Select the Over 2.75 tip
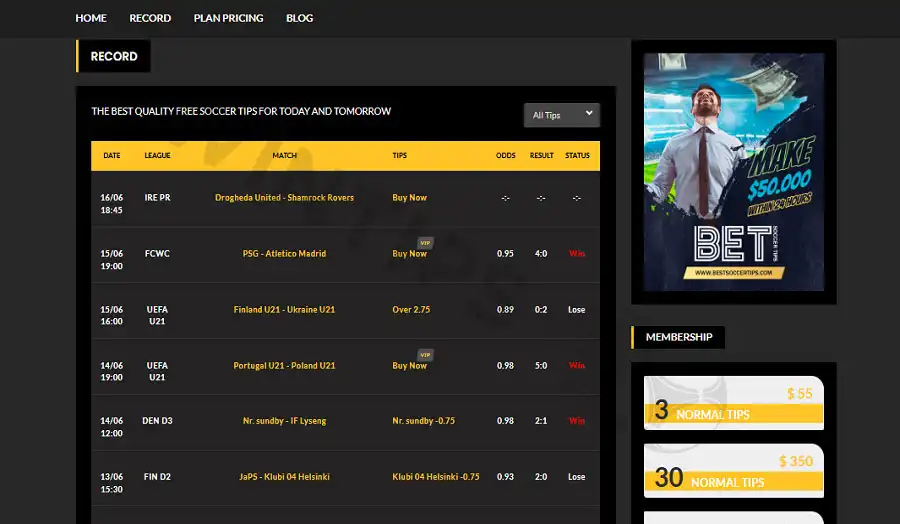Screen dimensions: 900x524 coord(411,309)
